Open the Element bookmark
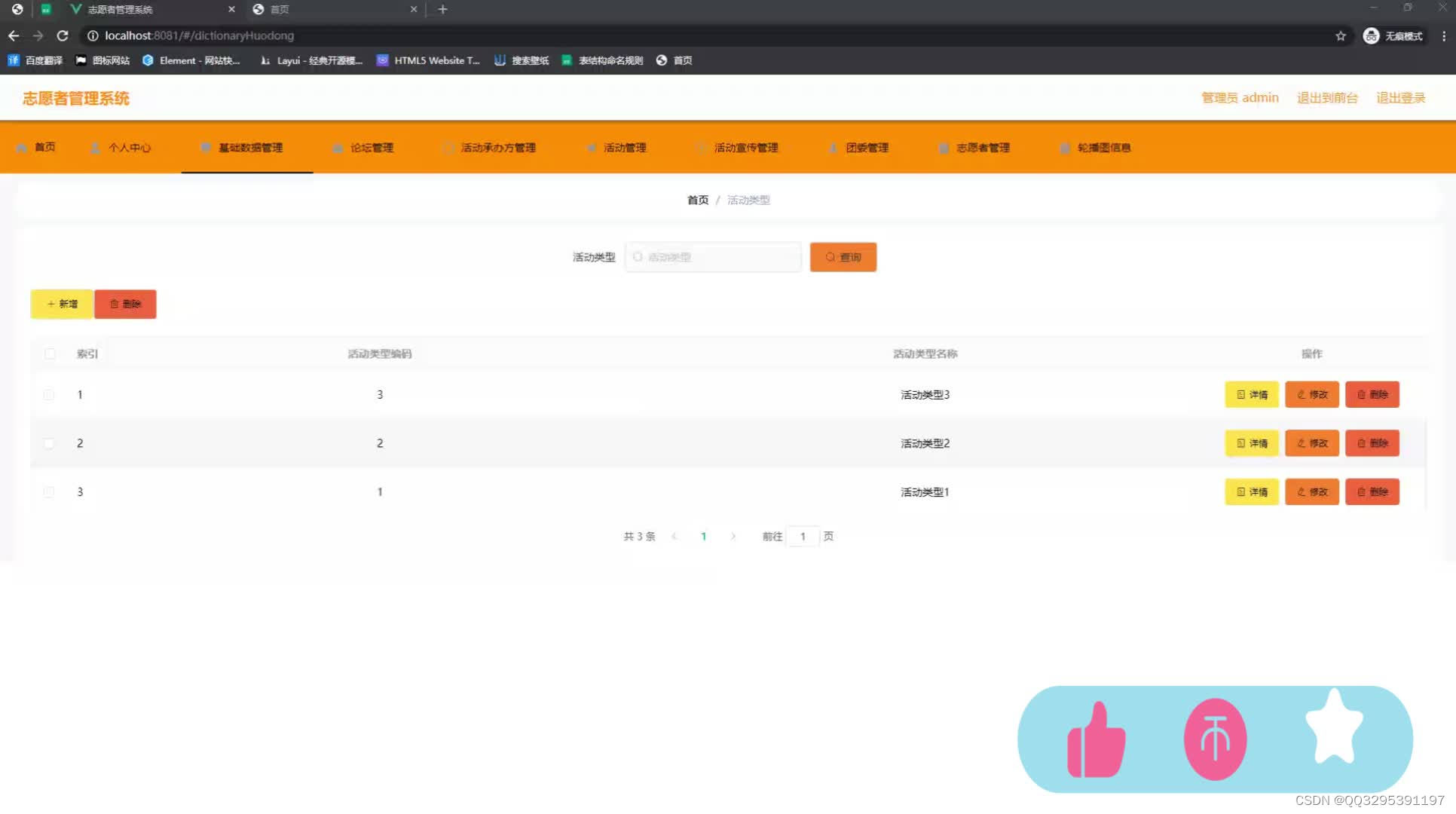Image resolution: width=1456 pixels, height=814 pixels. [x=191, y=60]
